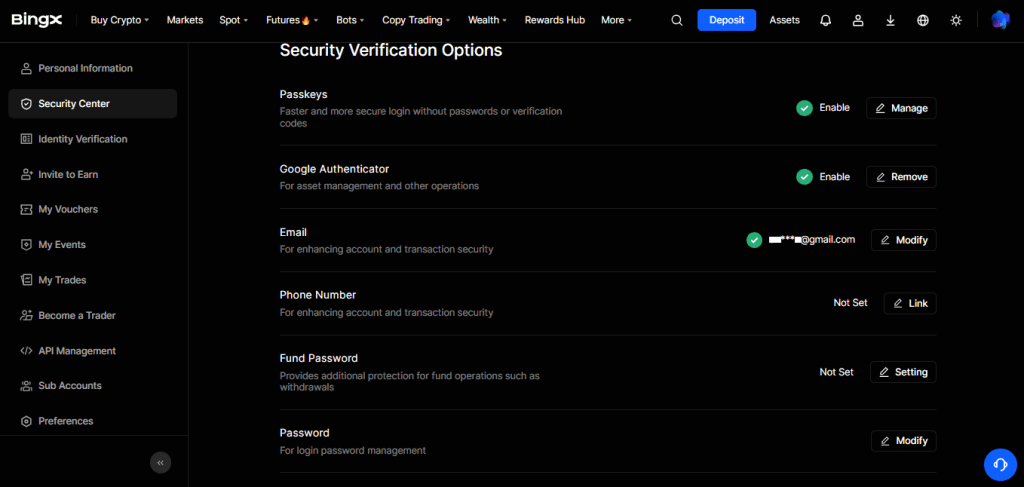Expand the Buy Crypto dropdown

tap(120, 20)
